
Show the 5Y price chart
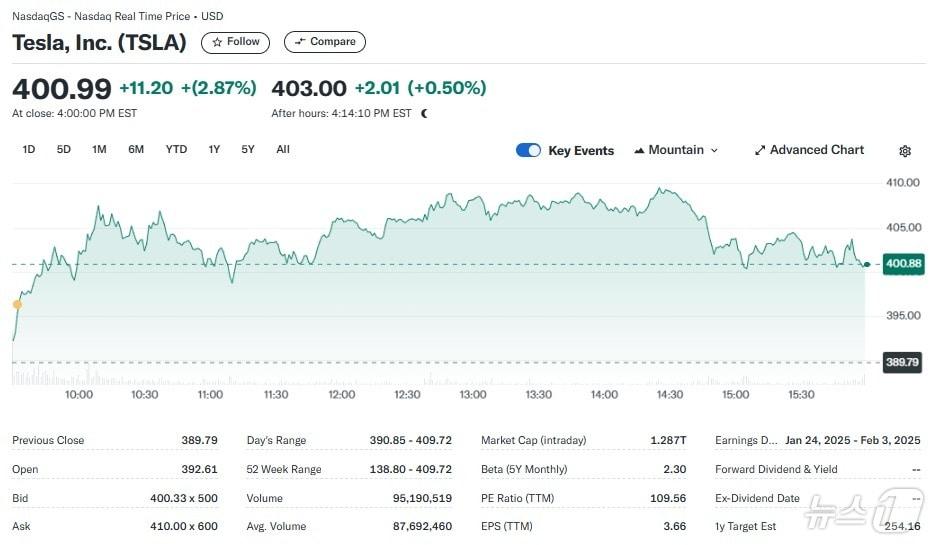point(248,149)
